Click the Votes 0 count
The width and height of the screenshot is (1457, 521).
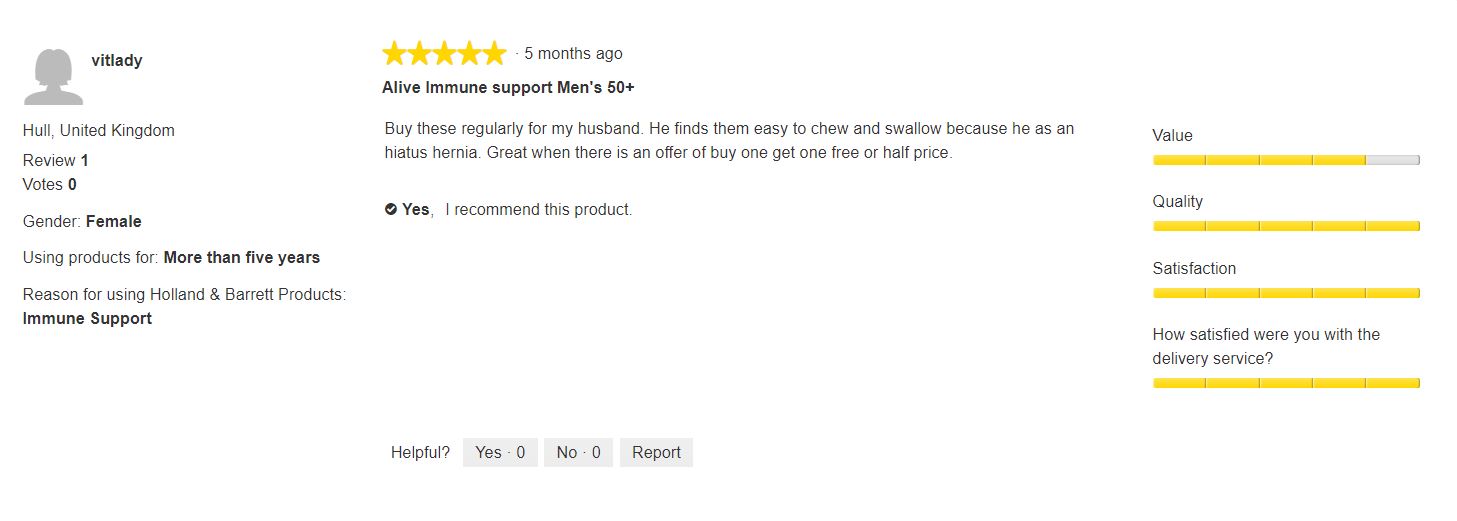click(50, 184)
